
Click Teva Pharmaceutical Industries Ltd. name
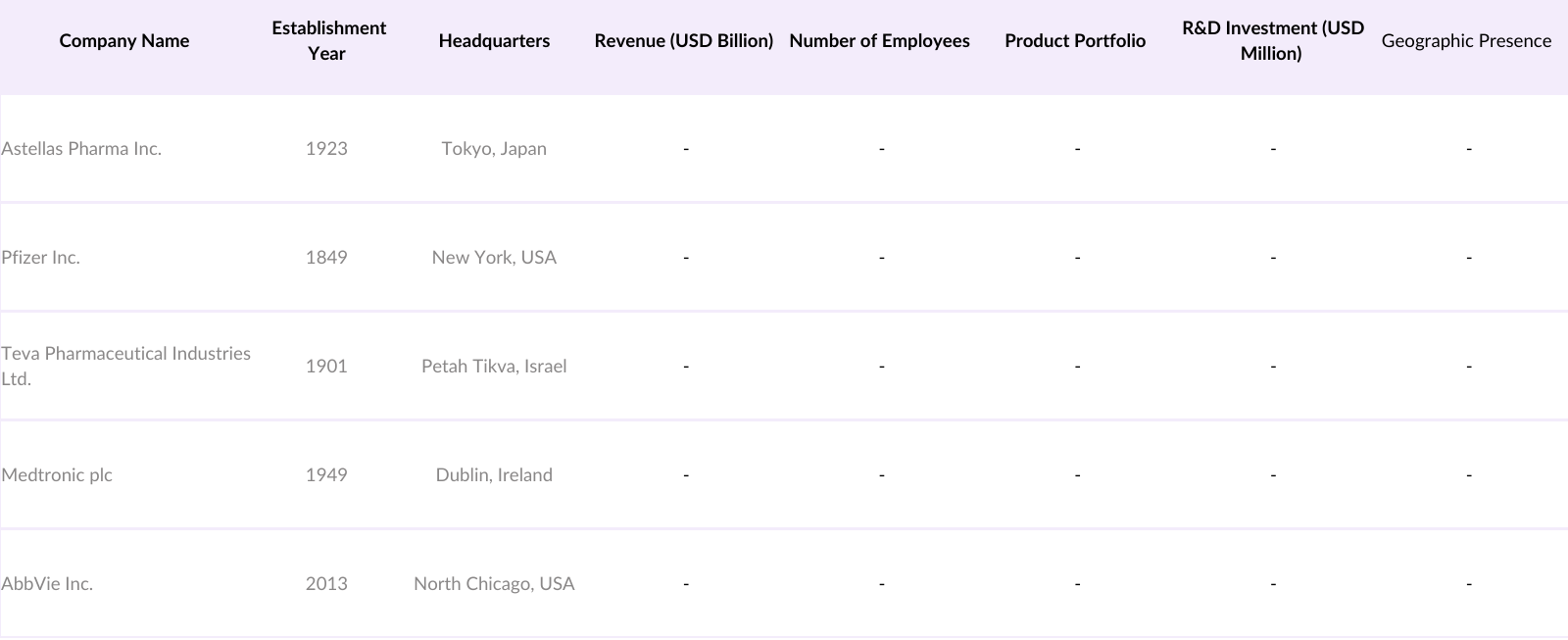(x=125, y=366)
